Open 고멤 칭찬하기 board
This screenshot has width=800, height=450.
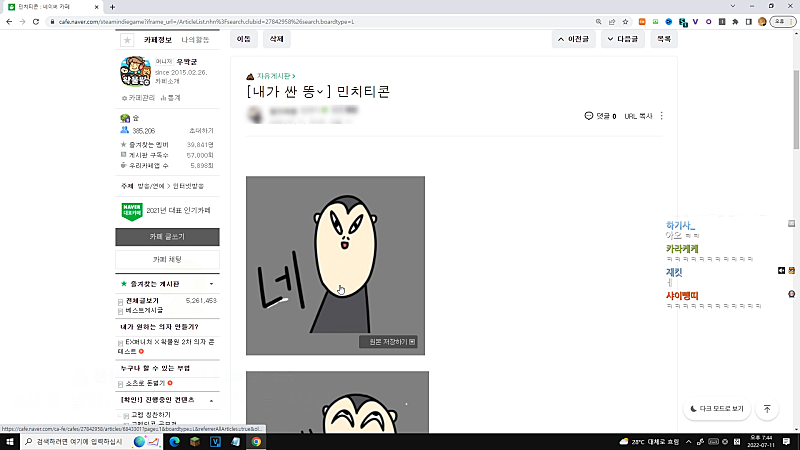pyautogui.click(x=151, y=415)
